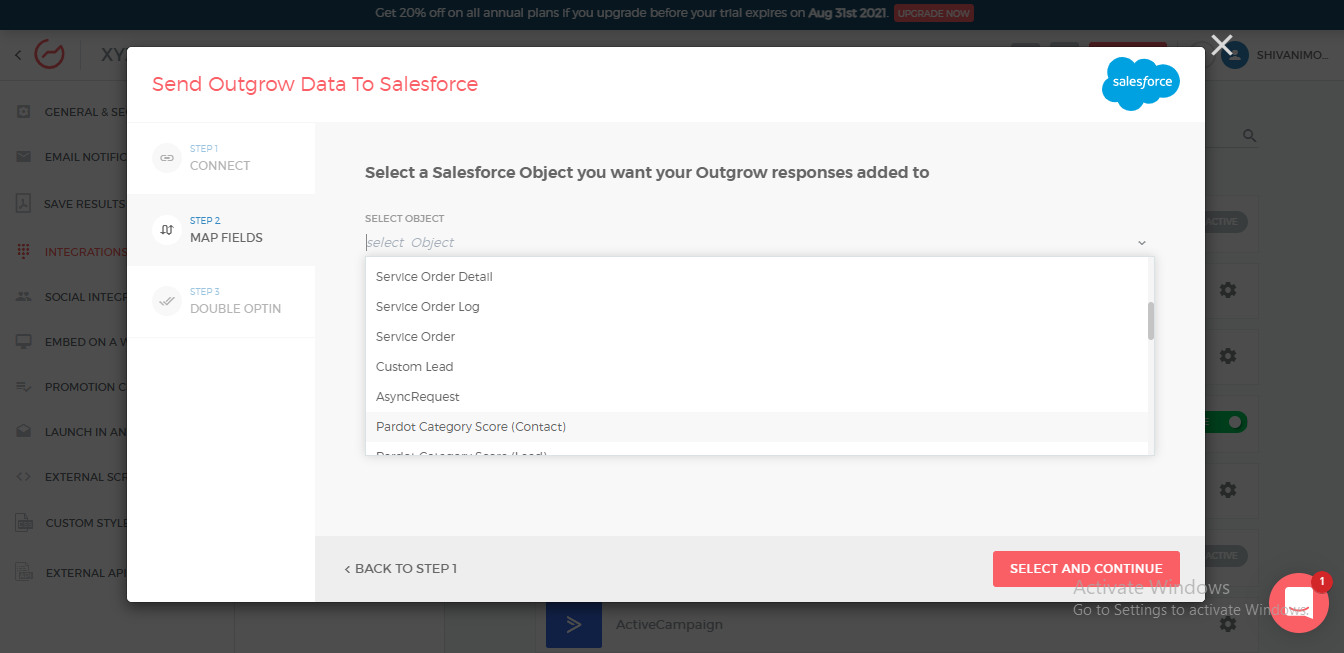Click the object list scrollbar thumb
The width and height of the screenshot is (1344, 653).
pyautogui.click(x=1151, y=321)
